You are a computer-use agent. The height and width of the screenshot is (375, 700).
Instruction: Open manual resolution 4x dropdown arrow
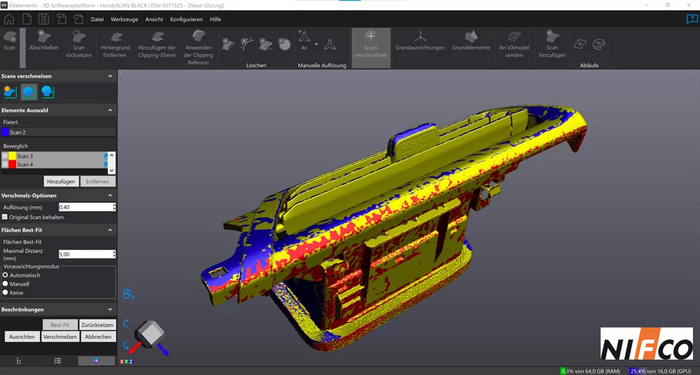[317, 44]
